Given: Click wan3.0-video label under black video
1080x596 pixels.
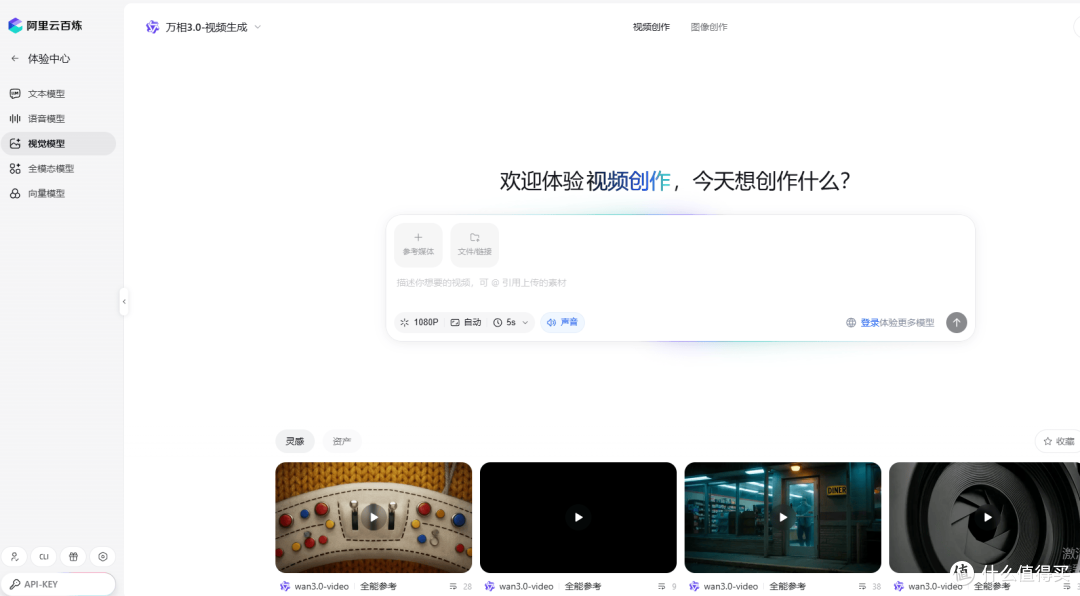Looking at the screenshot, I should coord(526,586).
